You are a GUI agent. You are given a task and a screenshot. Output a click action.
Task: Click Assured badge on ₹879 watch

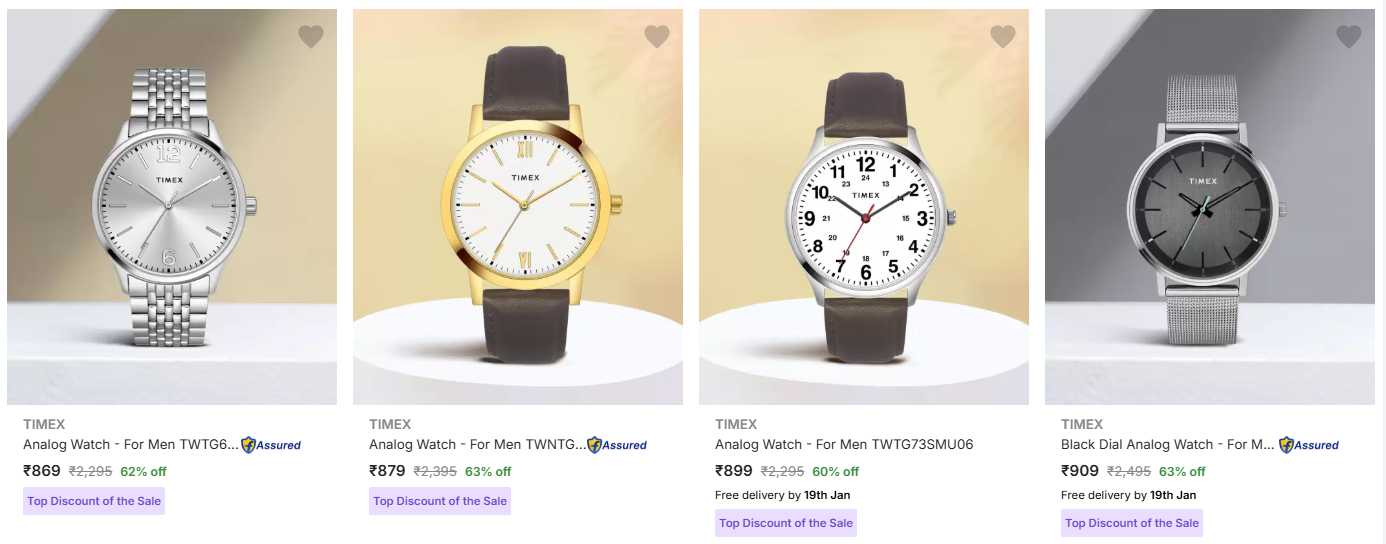617,445
